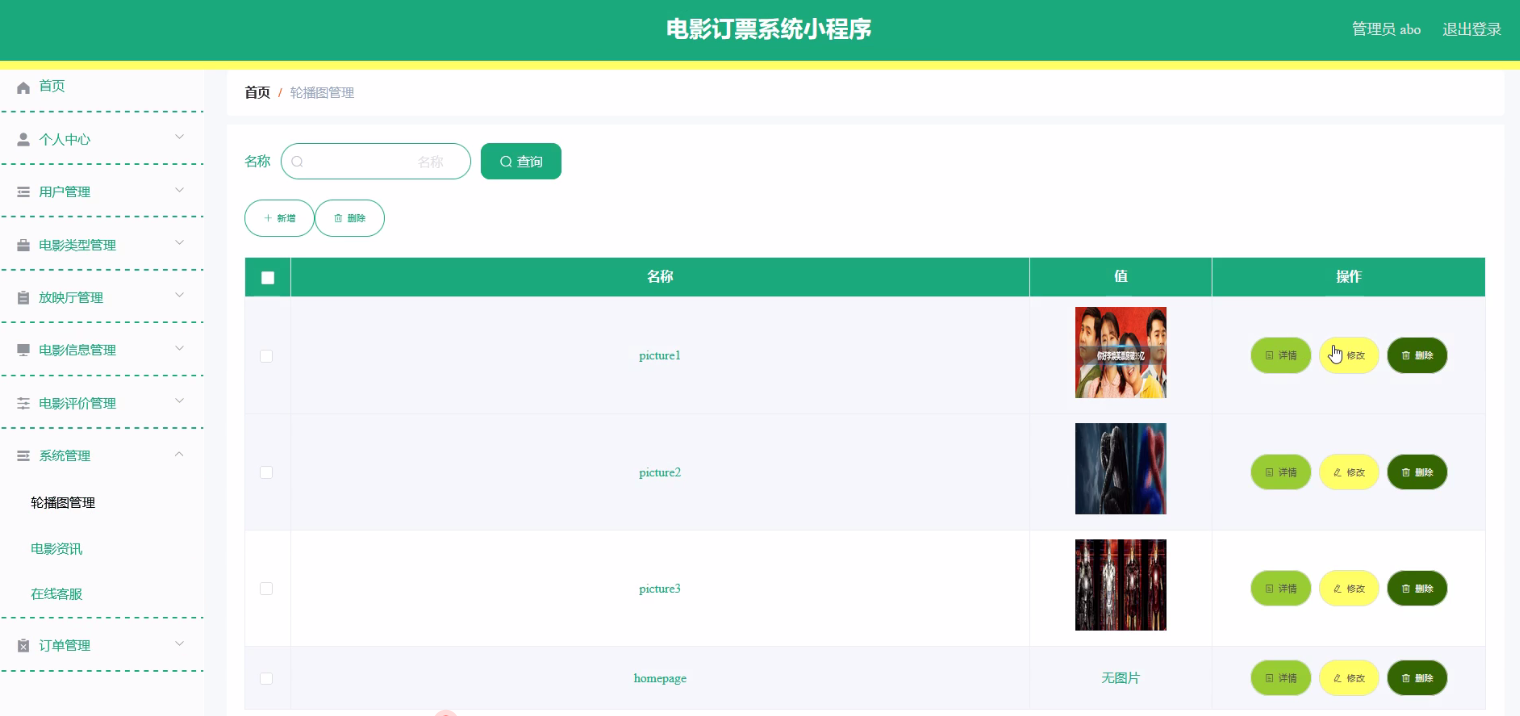
Task: Click the picture2 movie poster thumbnail
Action: (x=1120, y=468)
